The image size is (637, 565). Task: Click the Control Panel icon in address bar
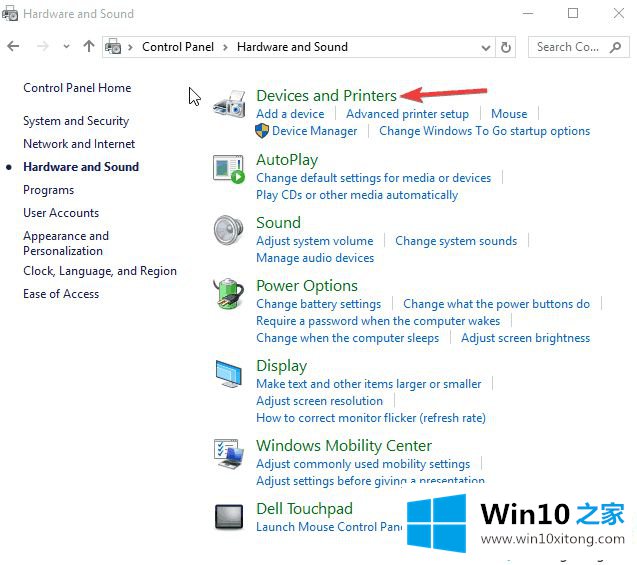(x=113, y=47)
